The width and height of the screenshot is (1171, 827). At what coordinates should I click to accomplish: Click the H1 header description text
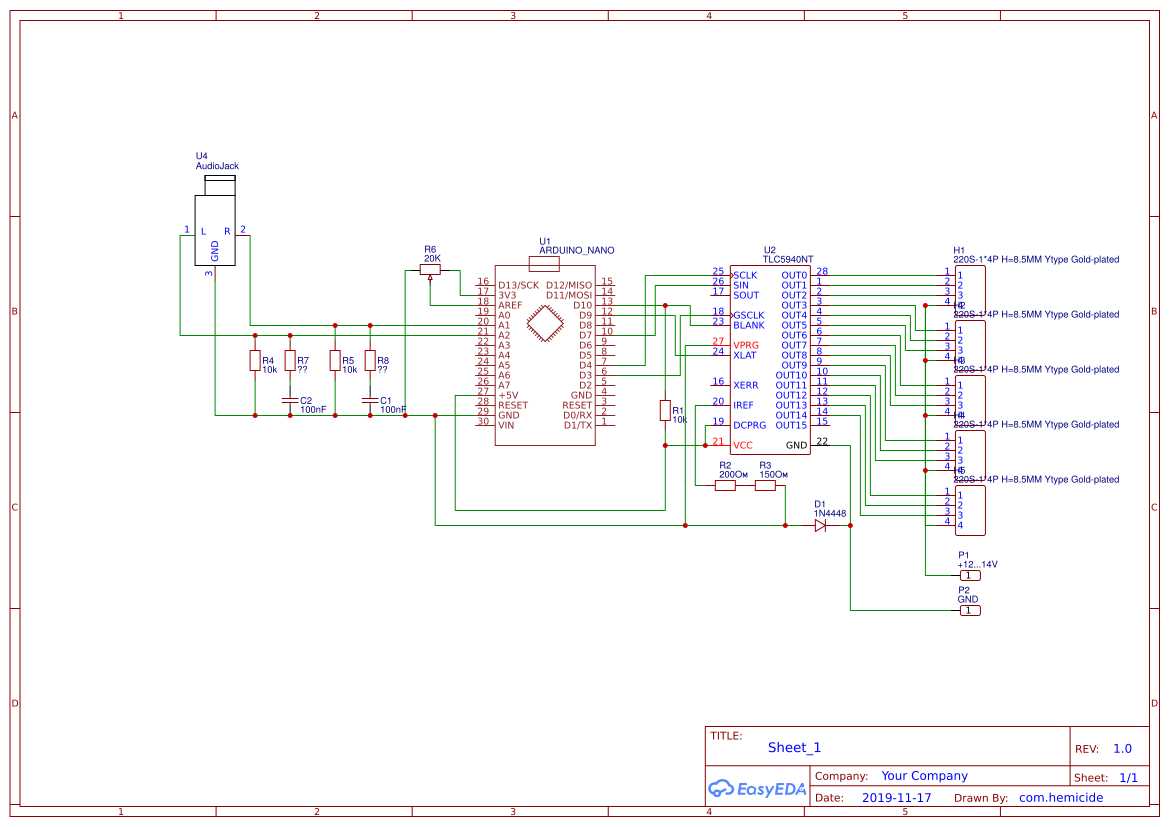1036,260
